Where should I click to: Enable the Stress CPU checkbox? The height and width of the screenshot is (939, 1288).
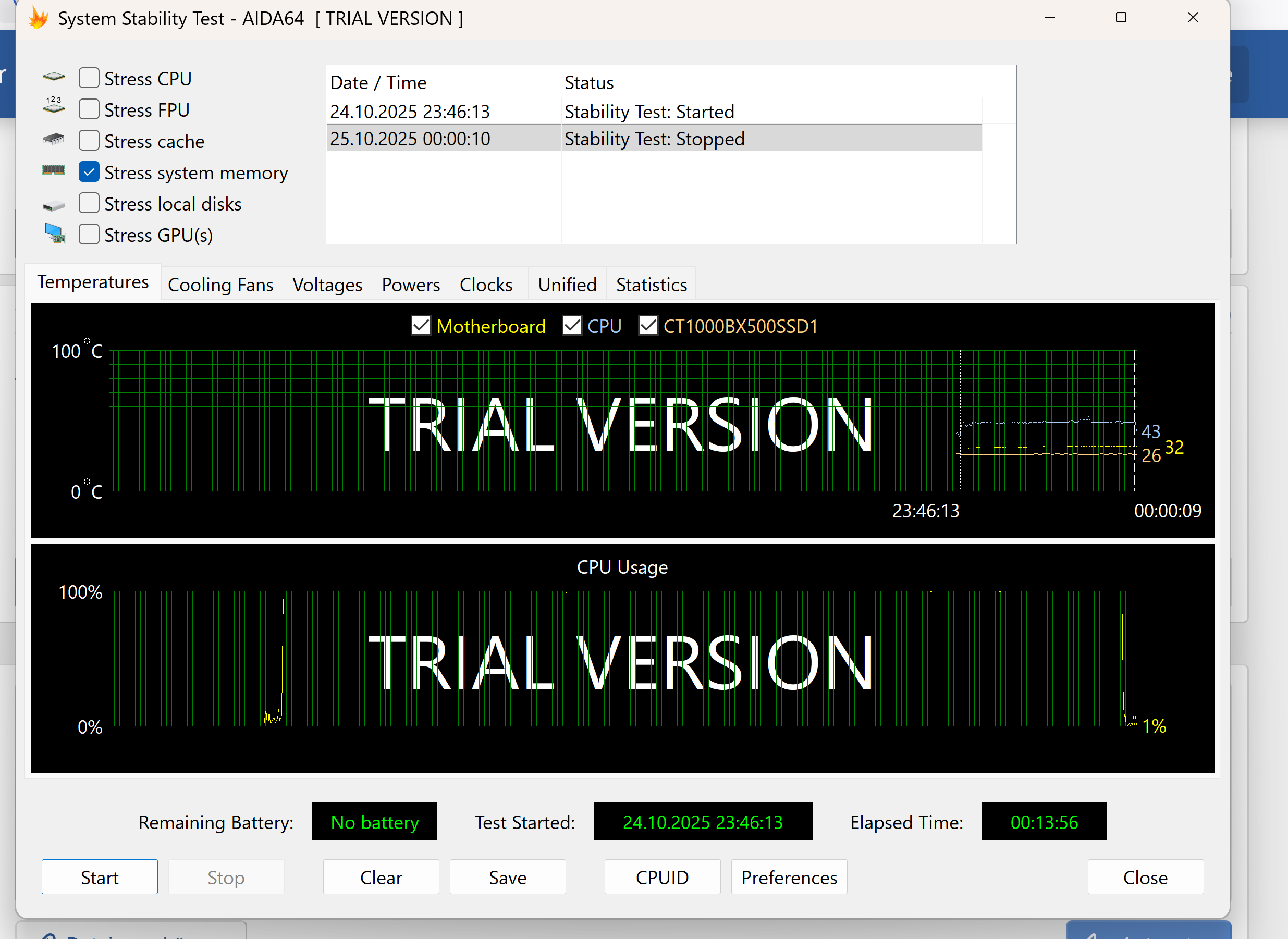(x=89, y=78)
